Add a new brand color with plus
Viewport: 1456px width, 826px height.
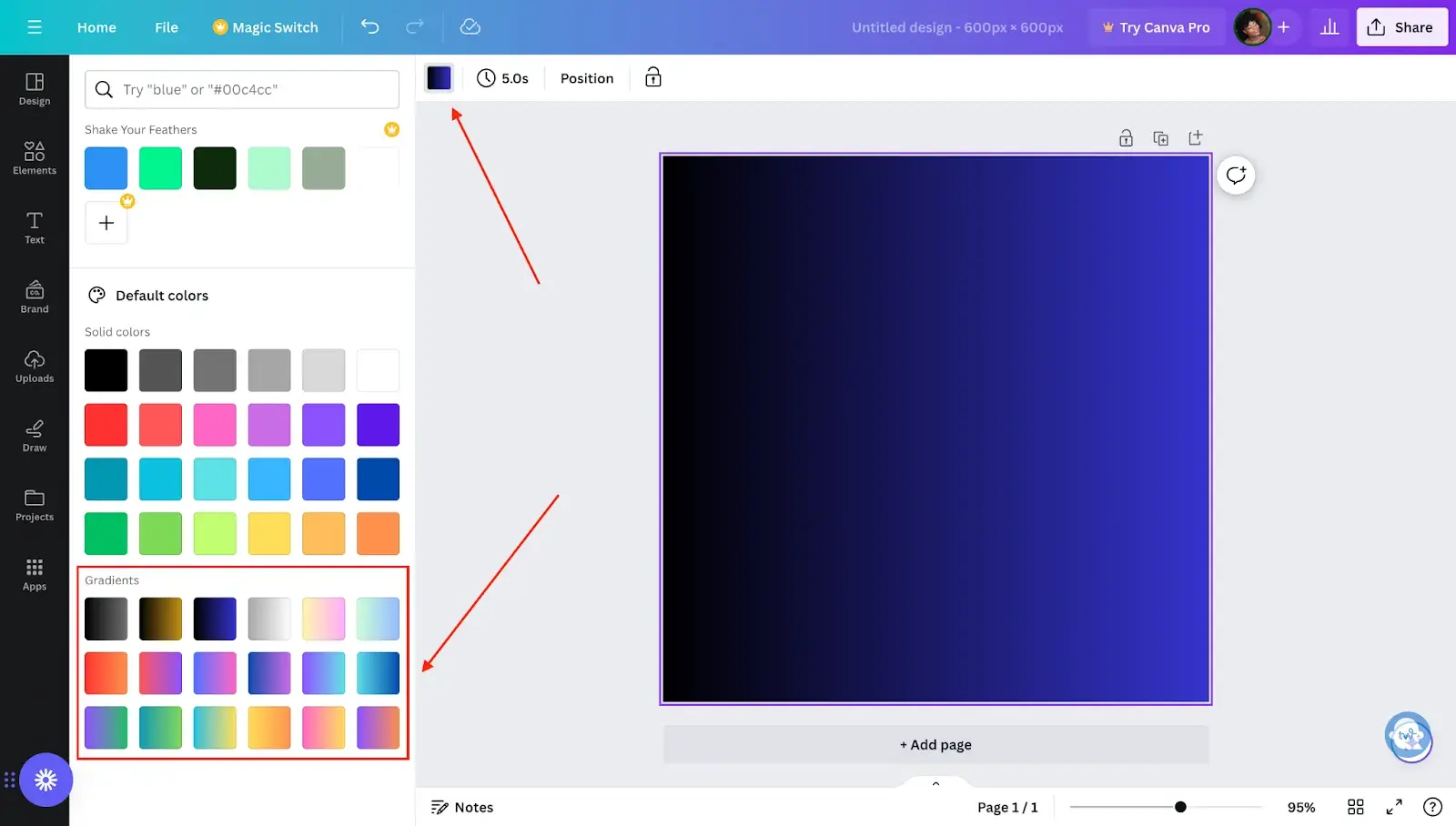click(106, 223)
